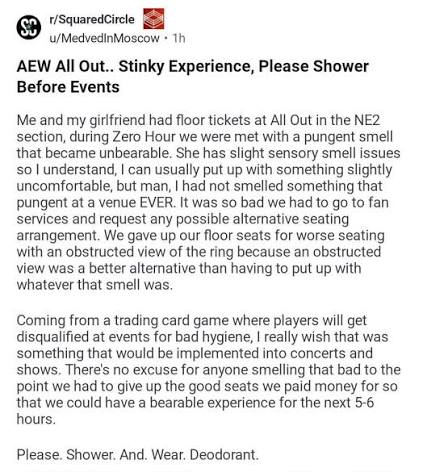Click 'Zero Hour' in the post text
Viewport: 423px width, 472px height.
(x=144, y=137)
